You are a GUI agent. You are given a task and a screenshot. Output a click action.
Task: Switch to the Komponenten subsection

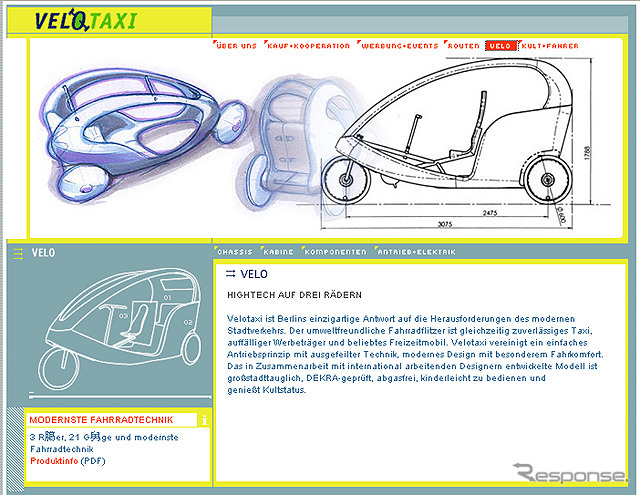(334, 252)
